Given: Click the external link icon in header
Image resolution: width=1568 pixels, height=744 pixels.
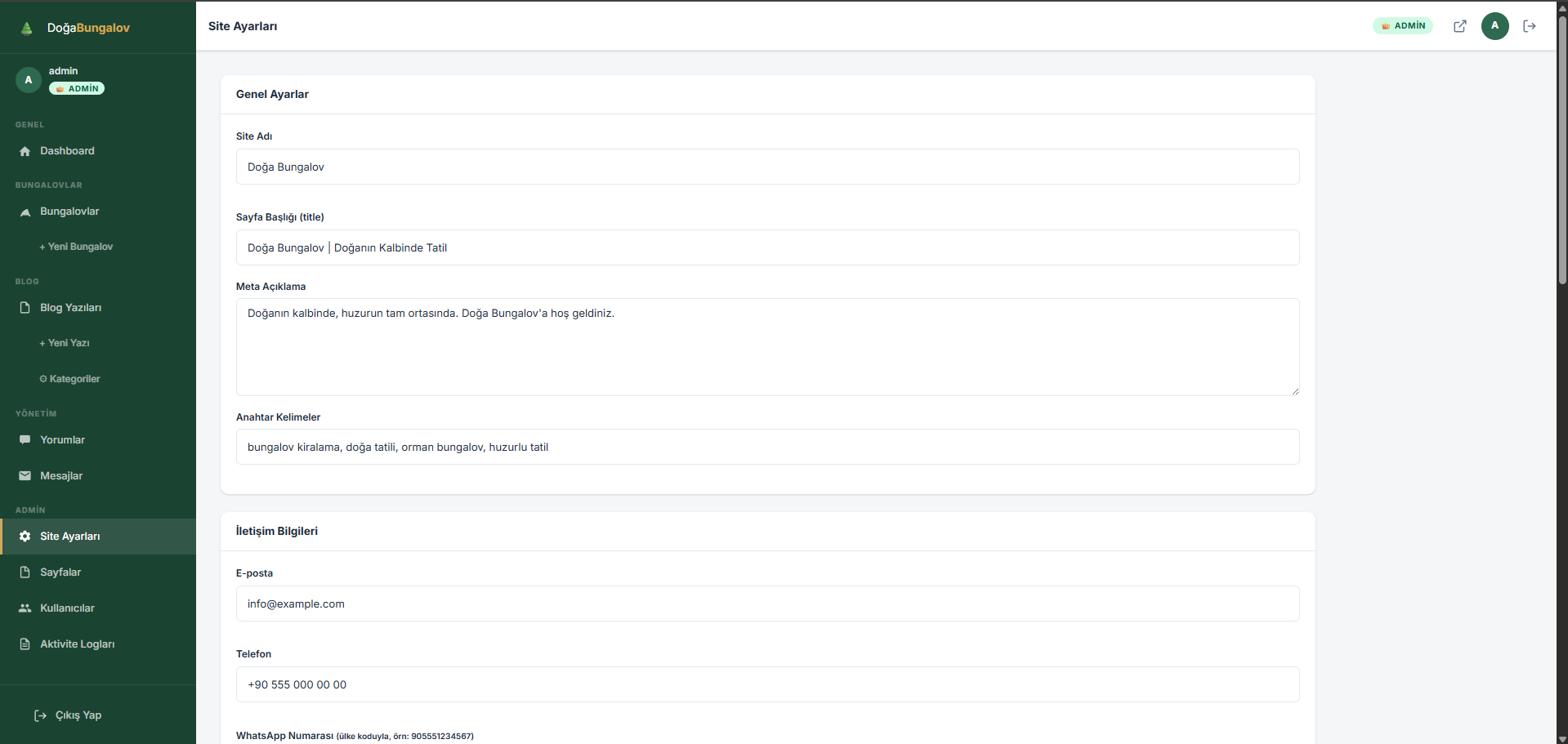Looking at the screenshot, I should point(1459,26).
